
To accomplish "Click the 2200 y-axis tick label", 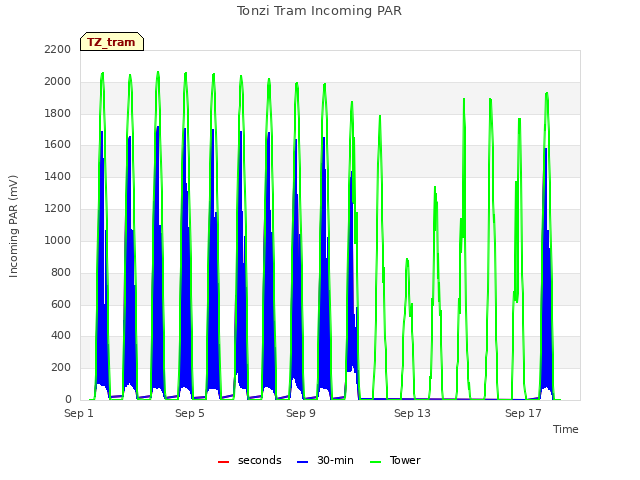I will (x=58, y=49).
